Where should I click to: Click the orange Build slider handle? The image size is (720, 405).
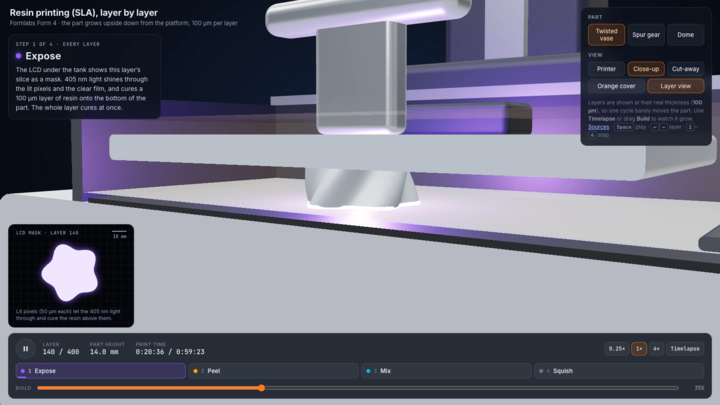click(x=261, y=388)
